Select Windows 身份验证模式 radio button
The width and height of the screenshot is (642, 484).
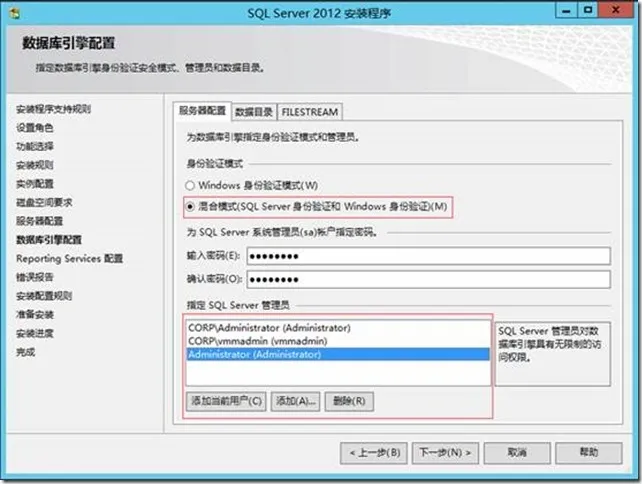pyautogui.click(x=190, y=185)
